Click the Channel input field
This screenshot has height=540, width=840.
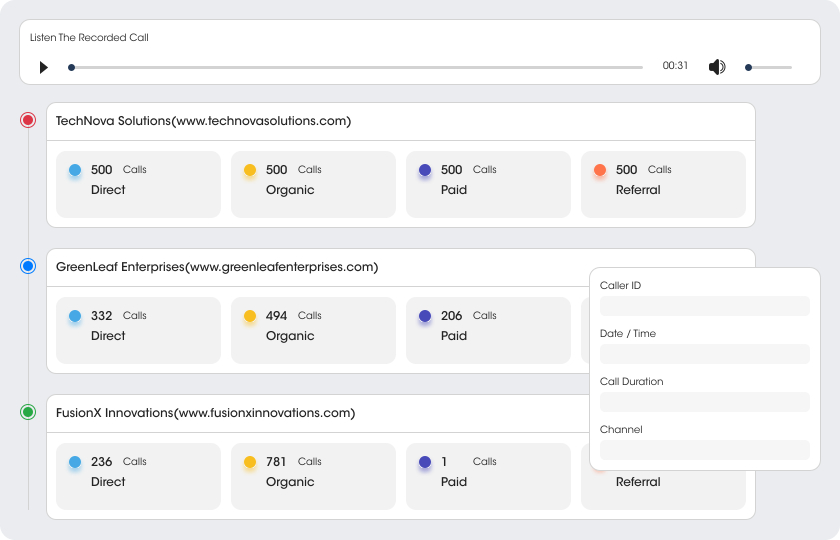coord(704,450)
